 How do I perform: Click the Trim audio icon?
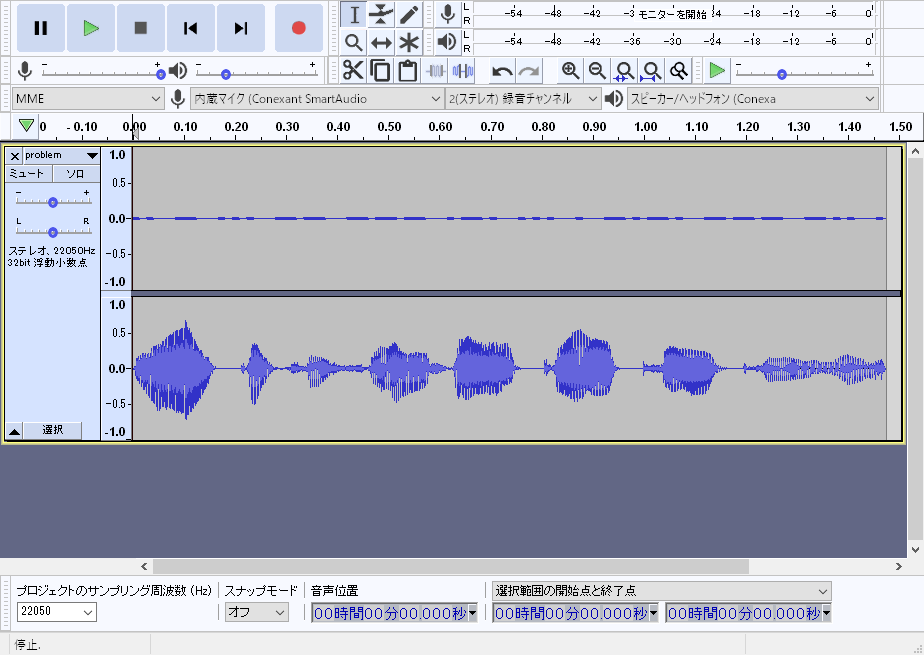pos(435,71)
